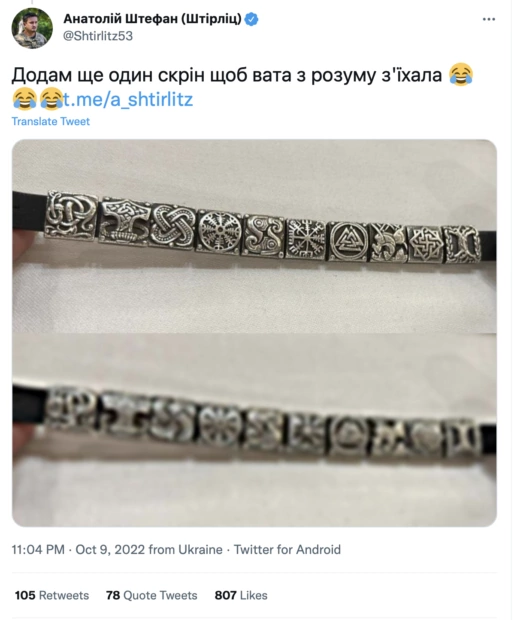
Task: Click the laughing emoji after з'їхала
Action: (461, 74)
